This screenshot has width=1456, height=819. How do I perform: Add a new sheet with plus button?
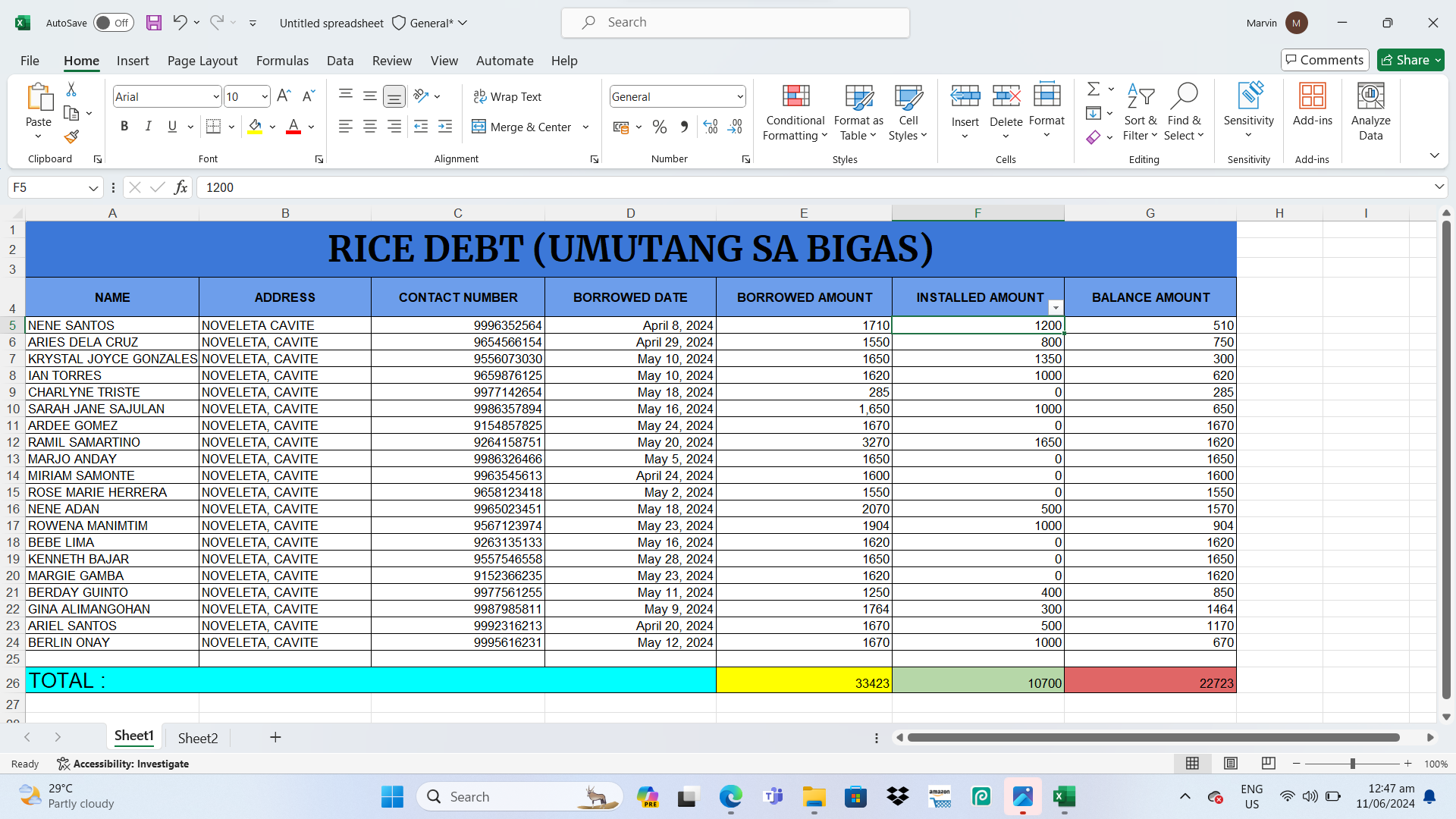click(x=275, y=737)
